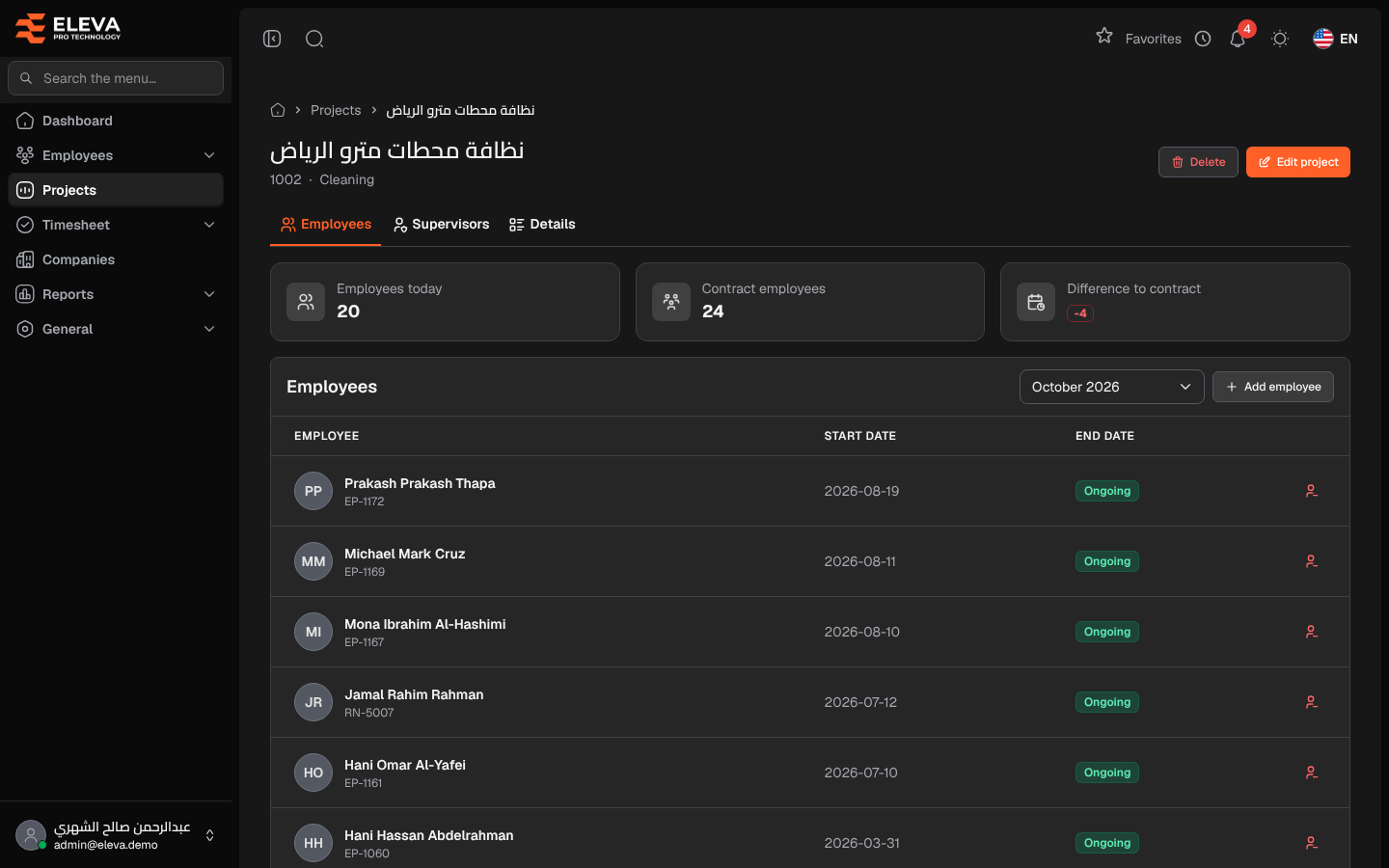Screen dimensions: 1389x868
Task: Open the admin user account switcher
Action: [116, 835]
